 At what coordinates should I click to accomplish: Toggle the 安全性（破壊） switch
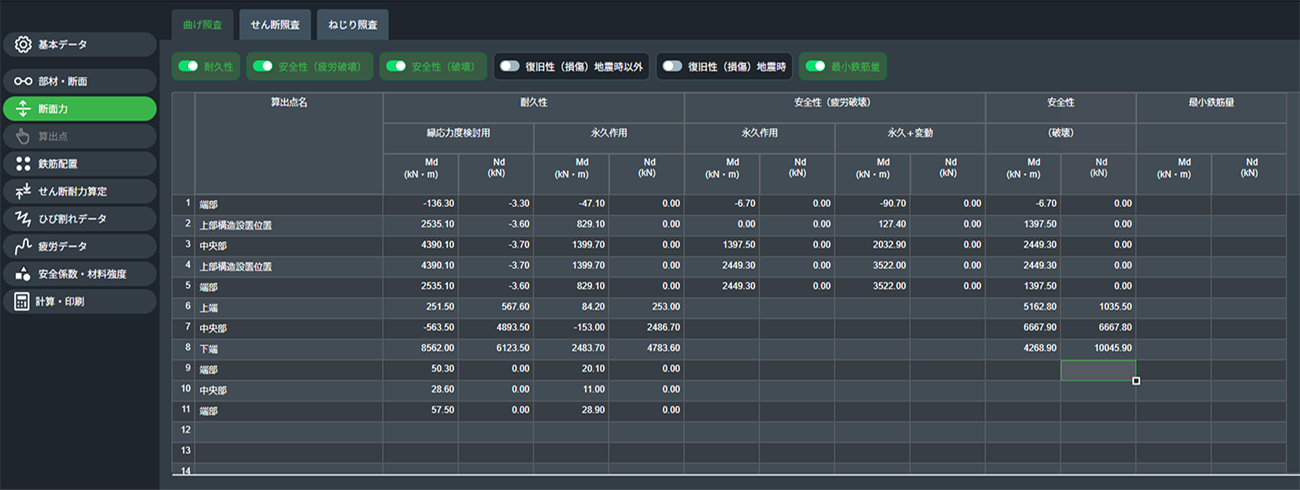pyautogui.click(x=396, y=67)
